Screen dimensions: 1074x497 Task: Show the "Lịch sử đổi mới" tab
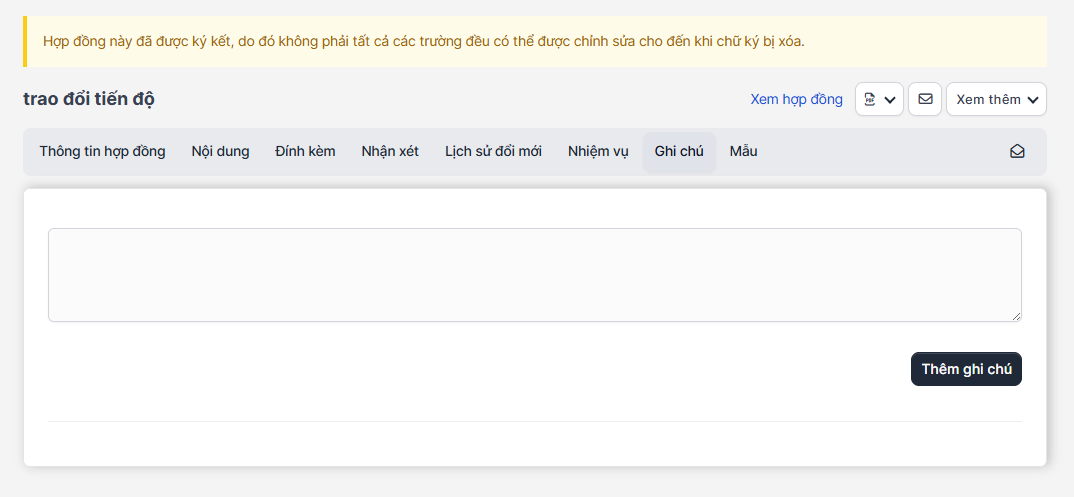click(493, 152)
